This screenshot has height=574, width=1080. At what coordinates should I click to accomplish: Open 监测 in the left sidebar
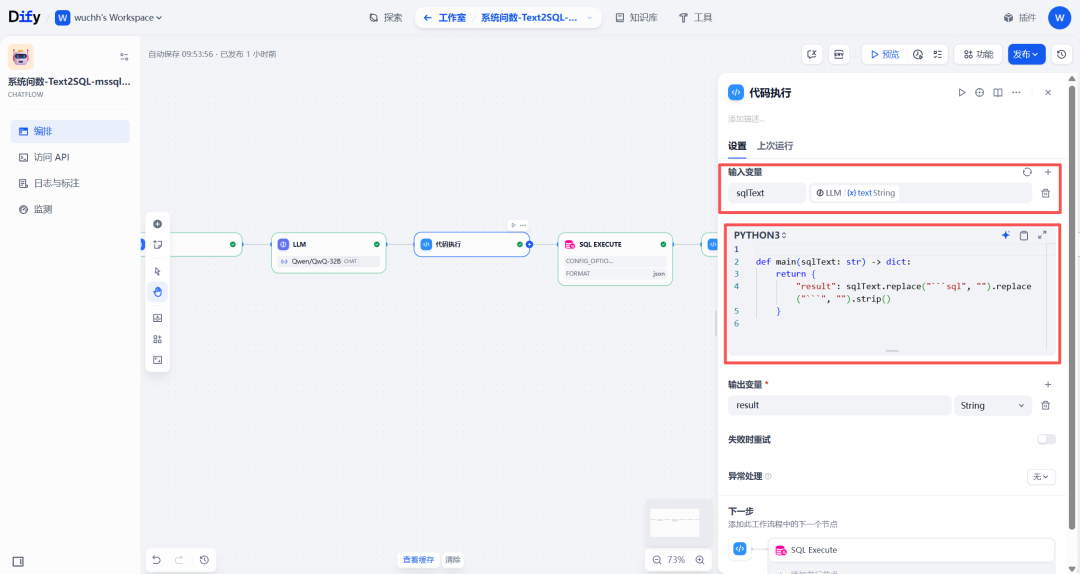[70, 209]
